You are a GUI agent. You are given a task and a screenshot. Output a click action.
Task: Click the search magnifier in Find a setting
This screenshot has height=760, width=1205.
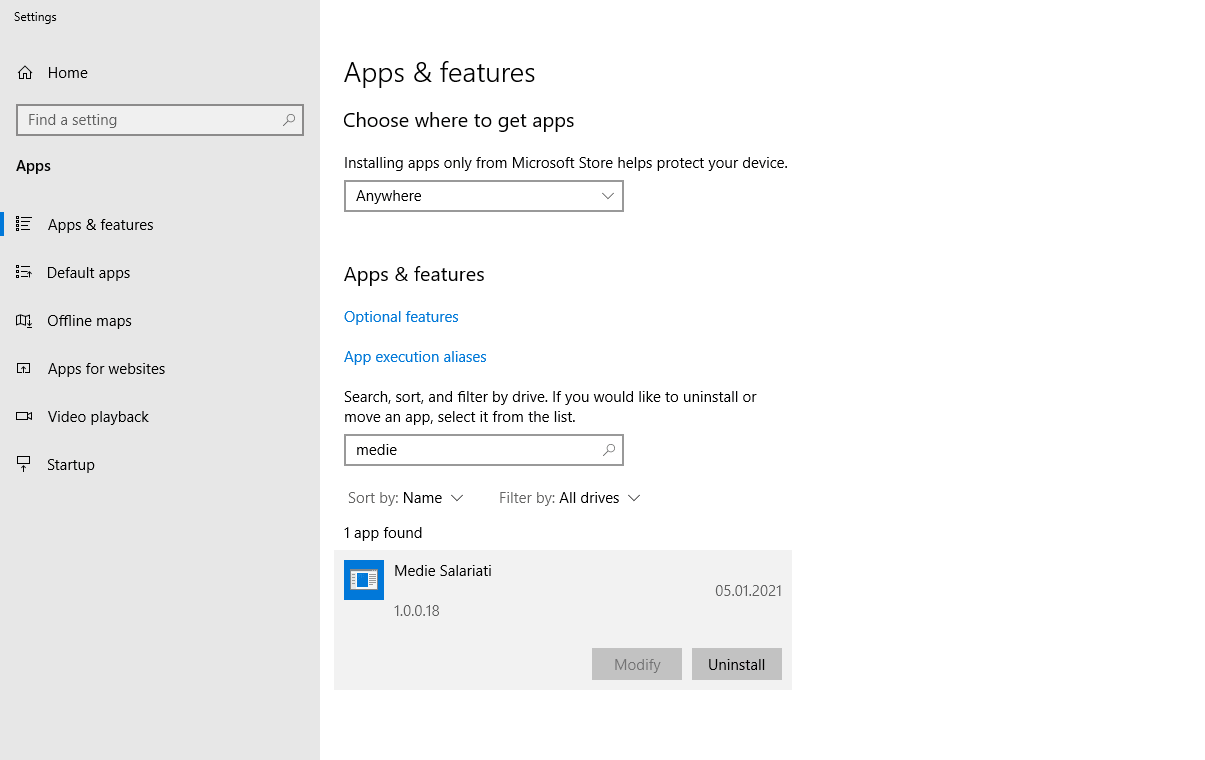[x=289, y=120]
